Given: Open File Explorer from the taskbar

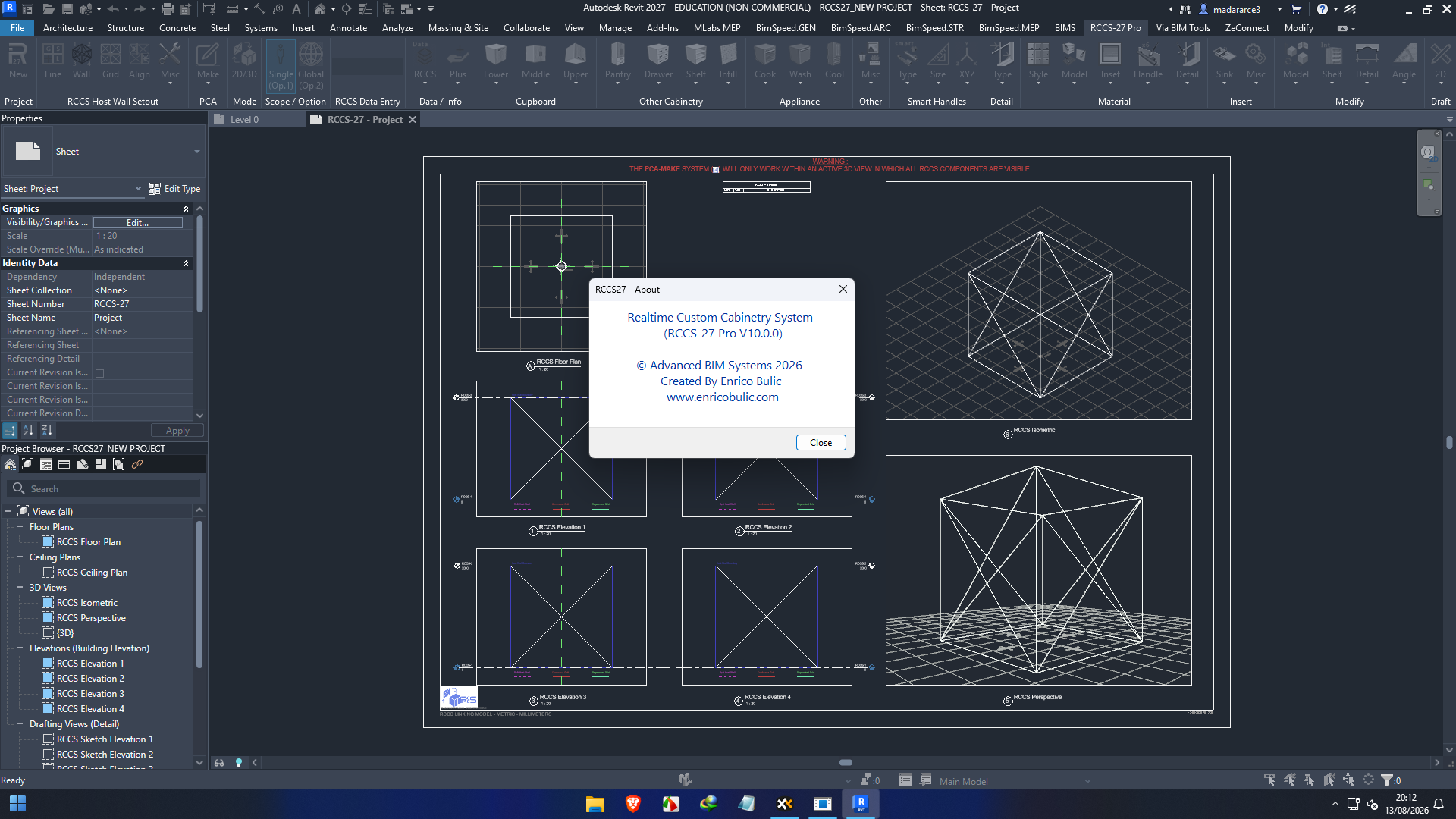Looking at the screenshot, I should click(595, 803).
